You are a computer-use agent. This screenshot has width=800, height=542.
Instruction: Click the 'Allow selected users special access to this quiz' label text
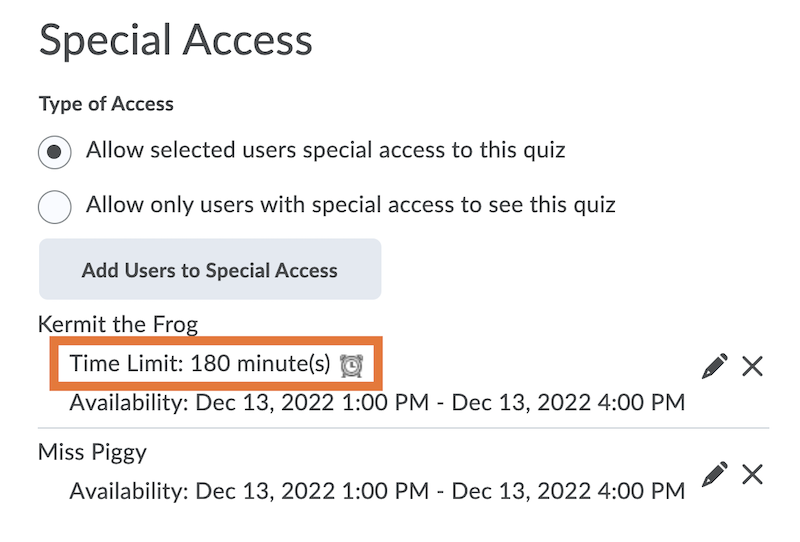(325, 151)
